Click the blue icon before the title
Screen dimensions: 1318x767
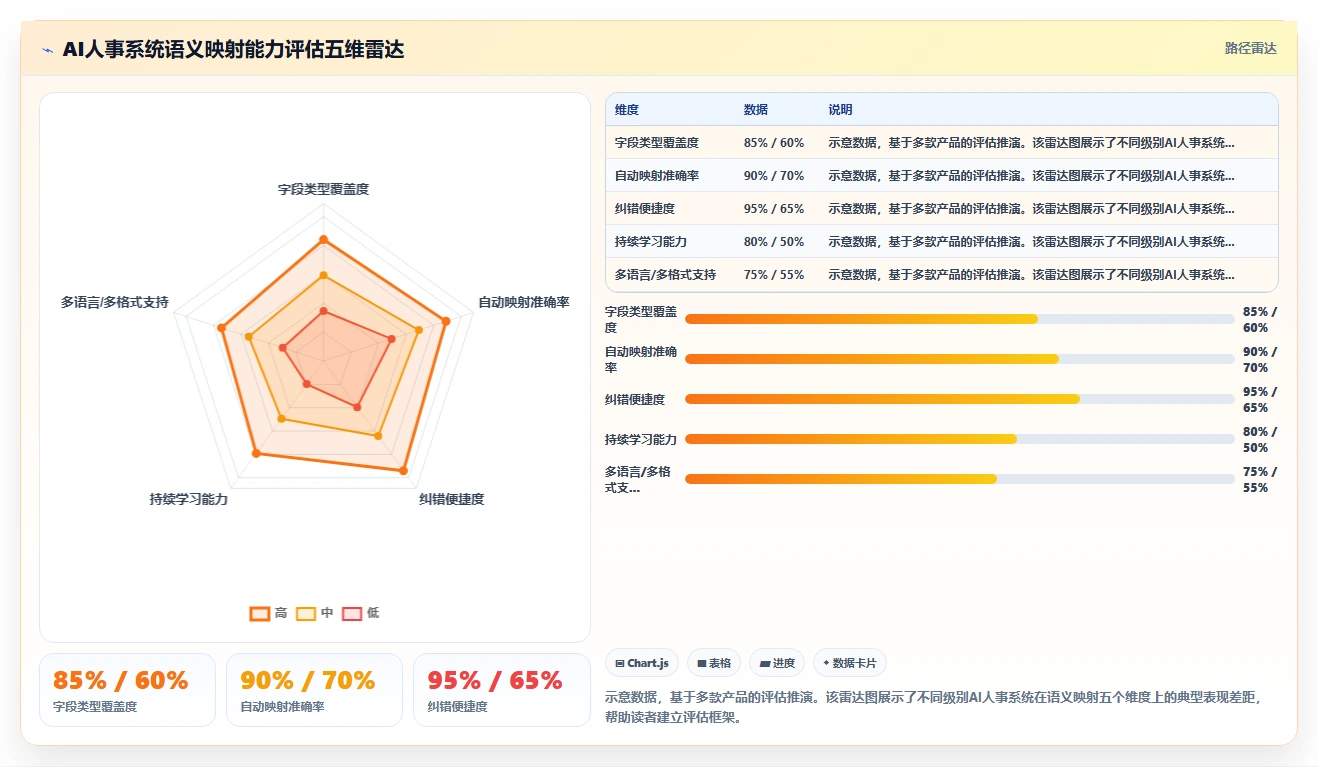(48, 49)
